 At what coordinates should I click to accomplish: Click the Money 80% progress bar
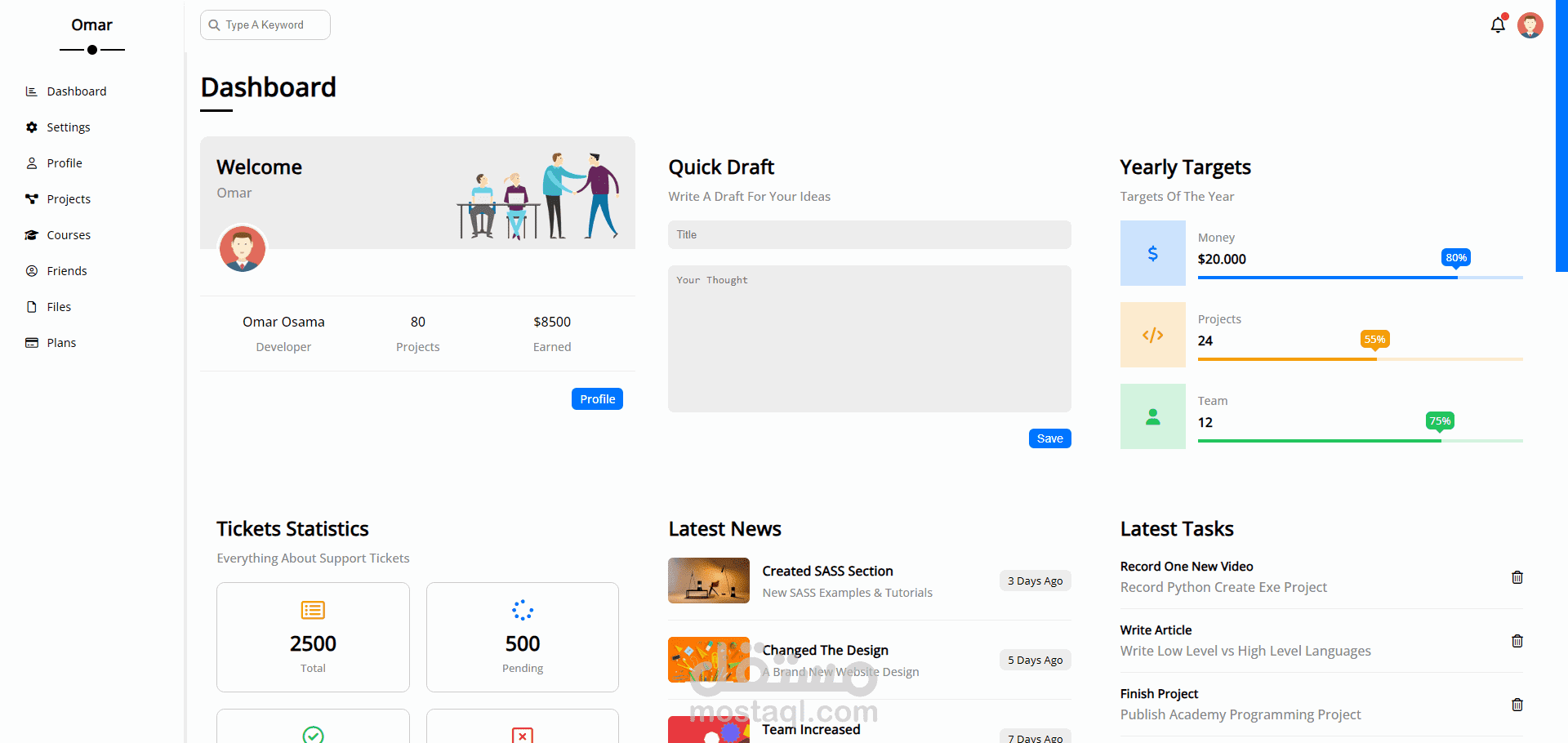tap(1361, 278)
